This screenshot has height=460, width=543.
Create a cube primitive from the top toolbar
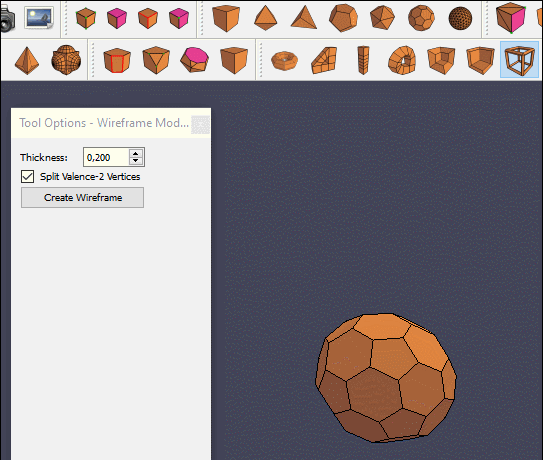[x=226, y=18]
